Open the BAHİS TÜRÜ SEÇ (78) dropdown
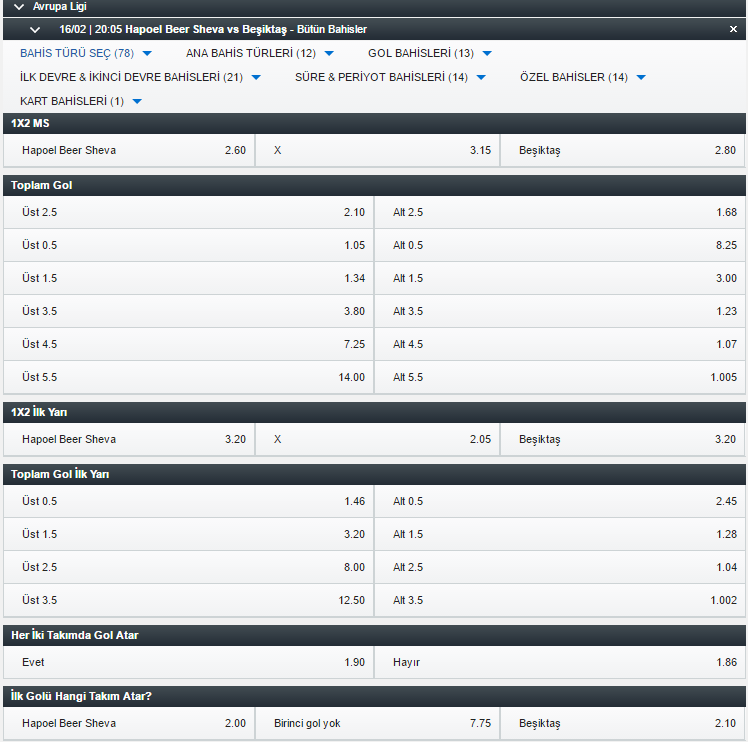This screenshot has height=742, width=748. point(86,53)
